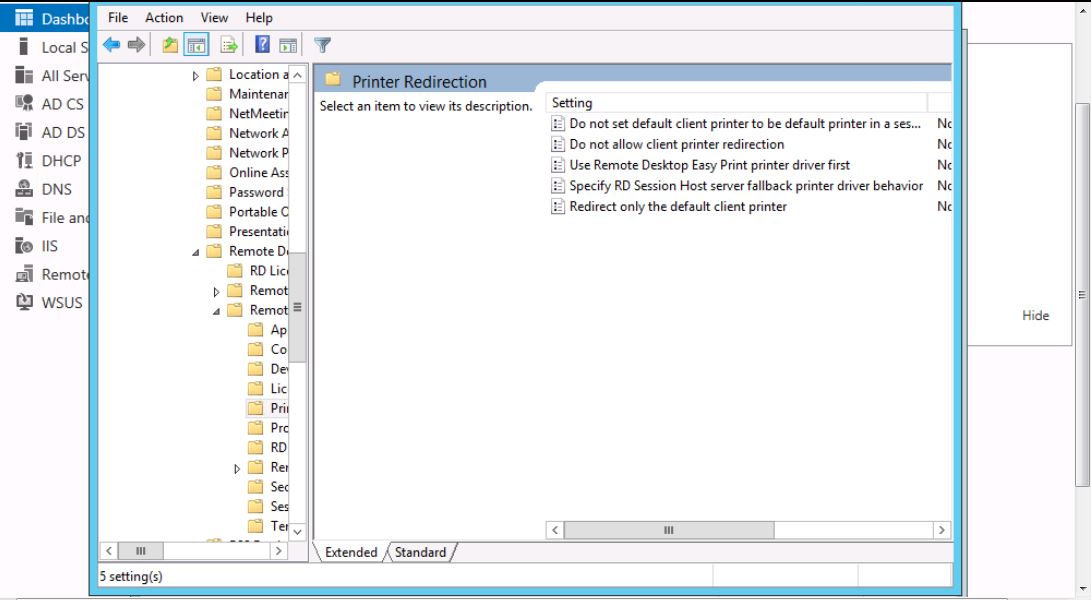1091x600 pixels.
Task: Expand the collapsed 'Re...' folder below RD
Action: click(x=237, y=468)
